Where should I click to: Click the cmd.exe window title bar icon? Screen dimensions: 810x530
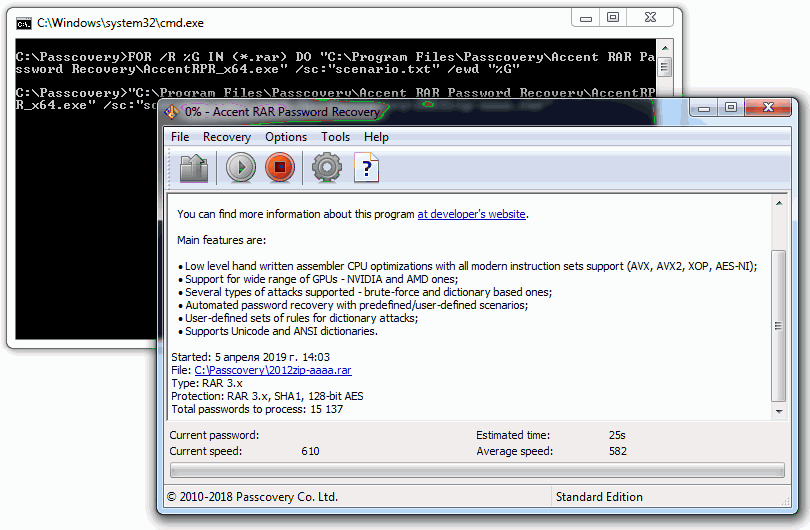pos(24,23)
